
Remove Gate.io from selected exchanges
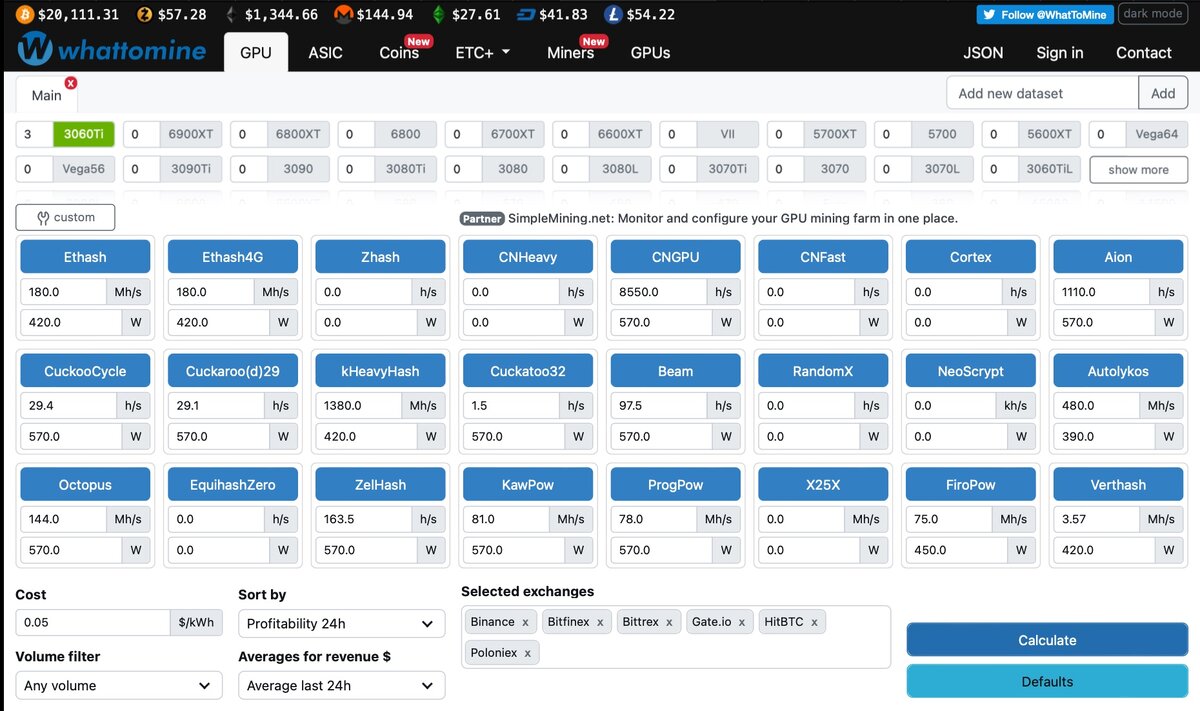pos(742,622)
